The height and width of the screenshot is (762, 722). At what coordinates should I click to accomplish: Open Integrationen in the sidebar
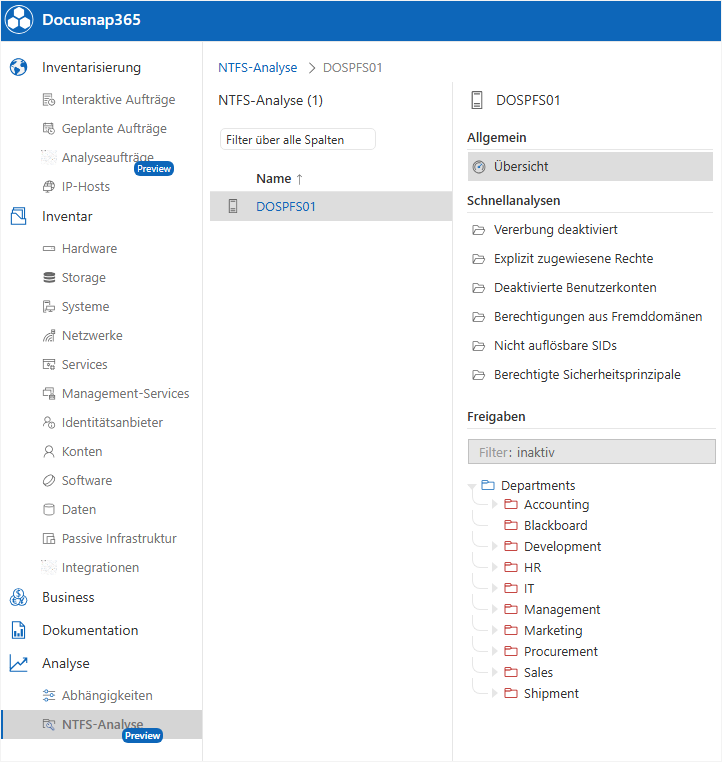(100, 568)
